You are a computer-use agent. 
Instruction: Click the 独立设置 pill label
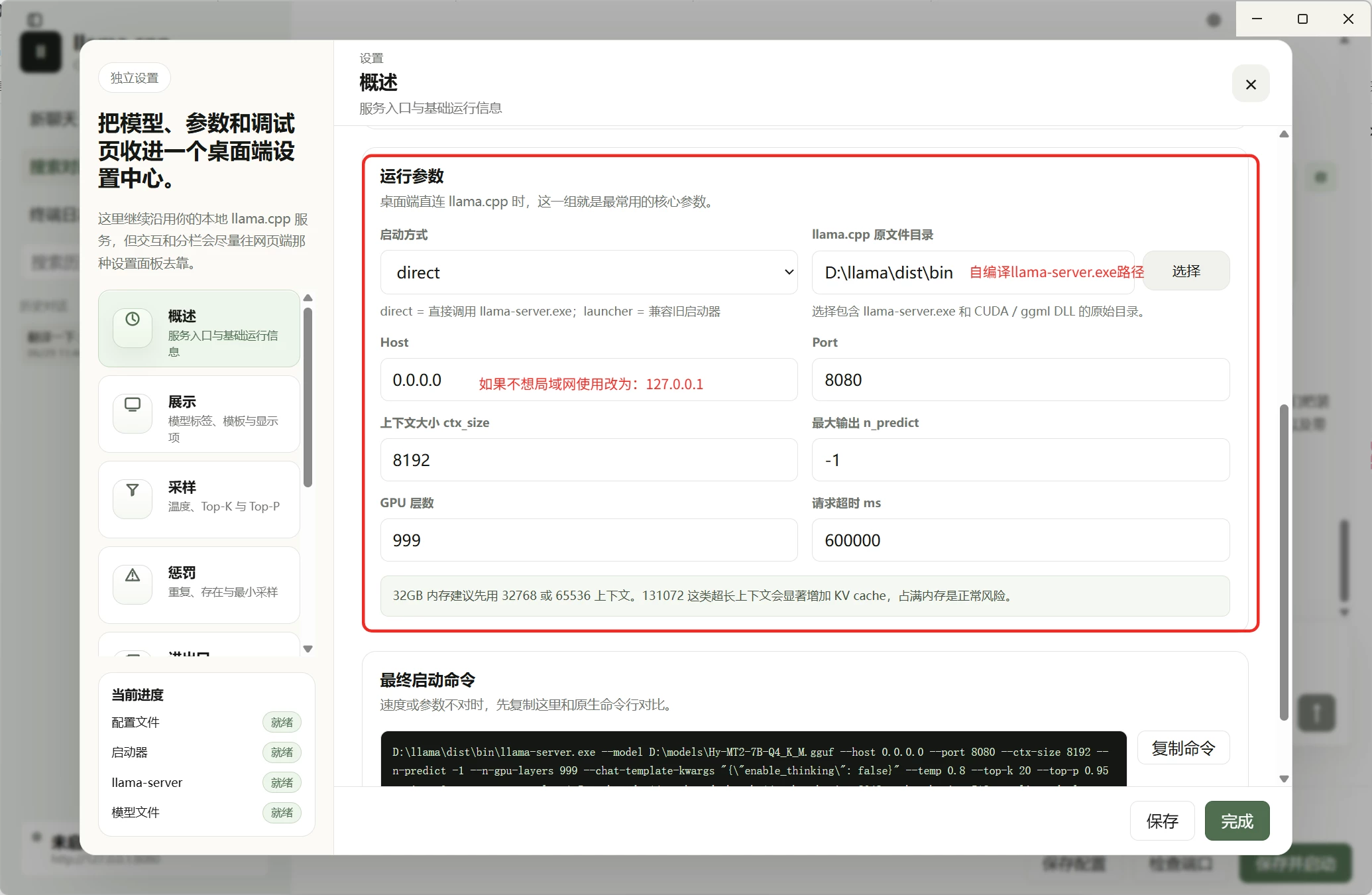point(135,78)
